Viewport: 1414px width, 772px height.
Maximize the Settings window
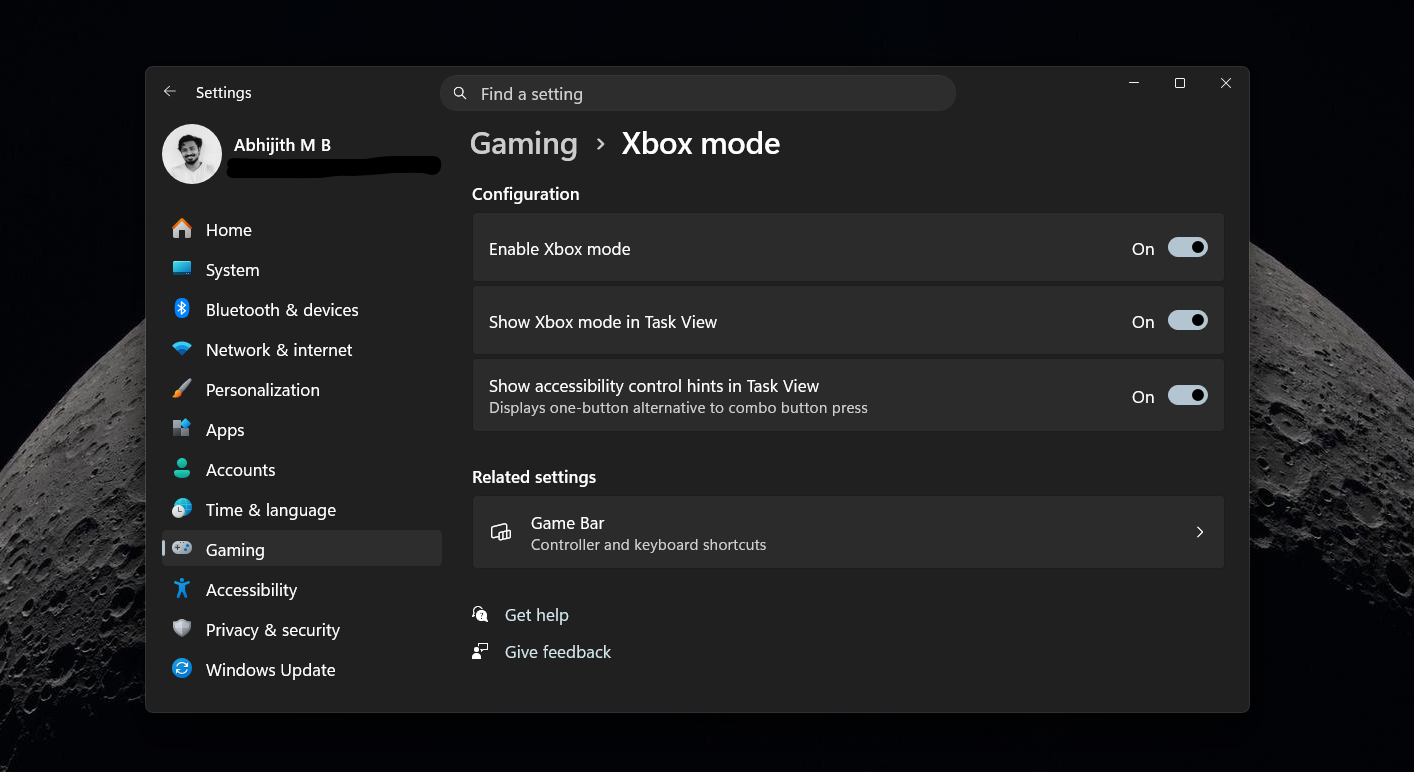1180,83
